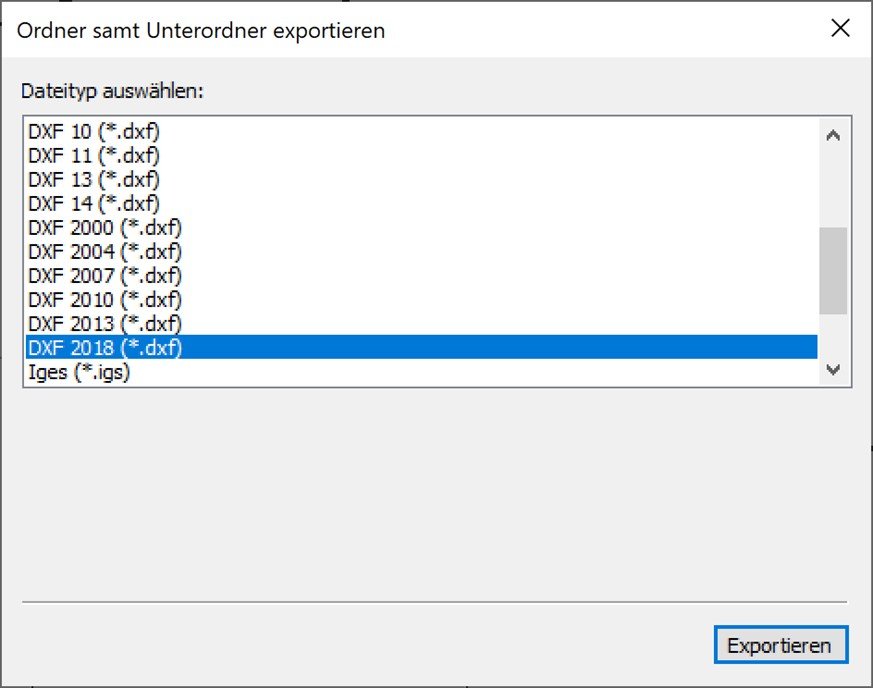Choose the DXF 2013 (*.dxf) option
The height and width of the screenshot is (688, 873).
[x=105, y=324]
